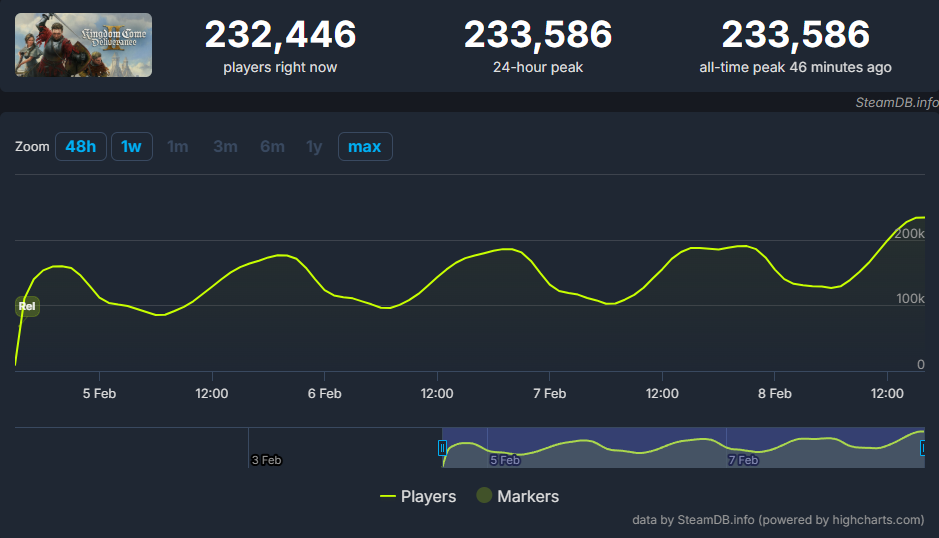Click the right navigator range handle

[923, 448]
